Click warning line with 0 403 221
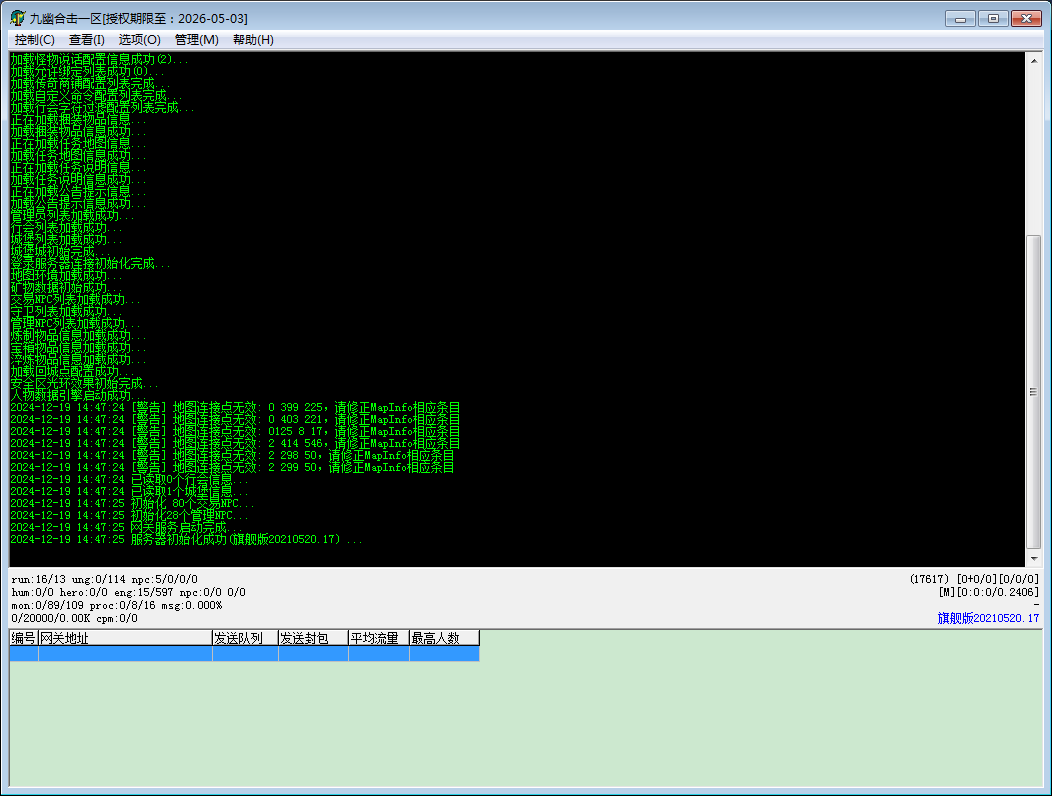Viewport: 1052px width, 796px height. click(x=235, y=419)
